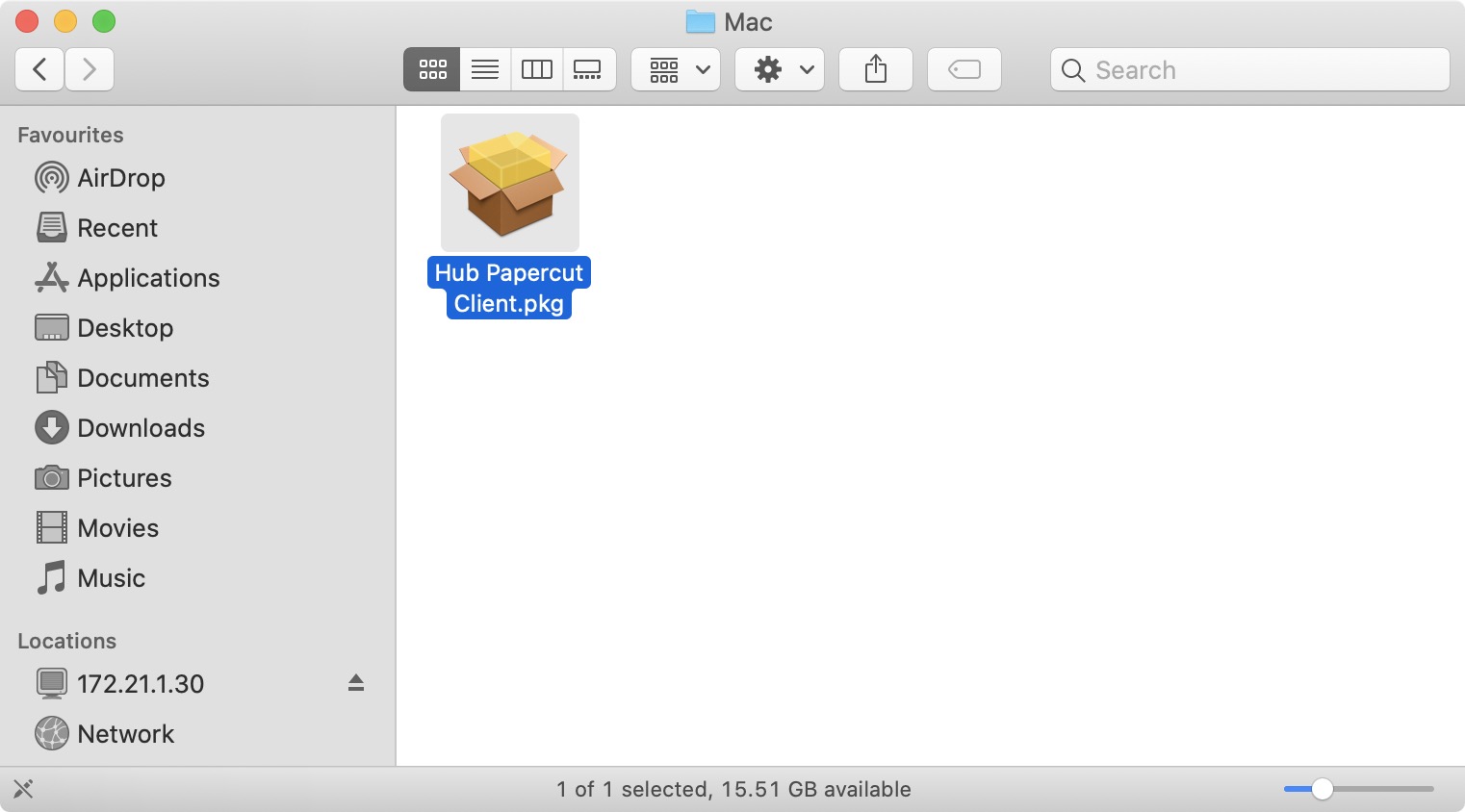Open Downloads in the sidebar
1465x812 pixels.
(197, 428)
